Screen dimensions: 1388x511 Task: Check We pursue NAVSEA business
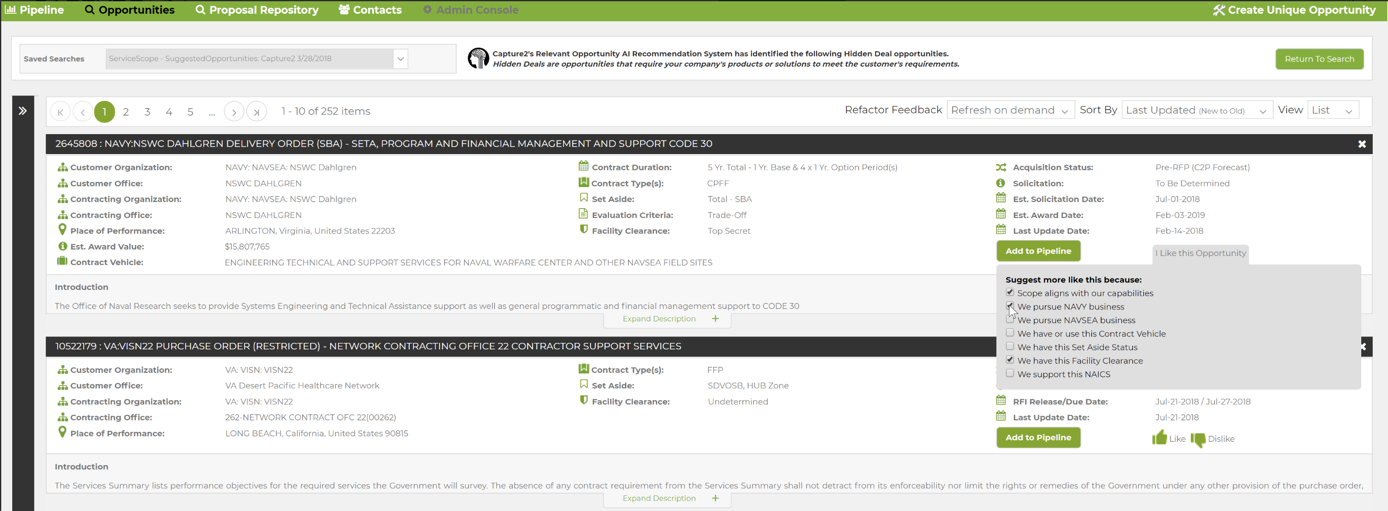tap(1010, 320)
